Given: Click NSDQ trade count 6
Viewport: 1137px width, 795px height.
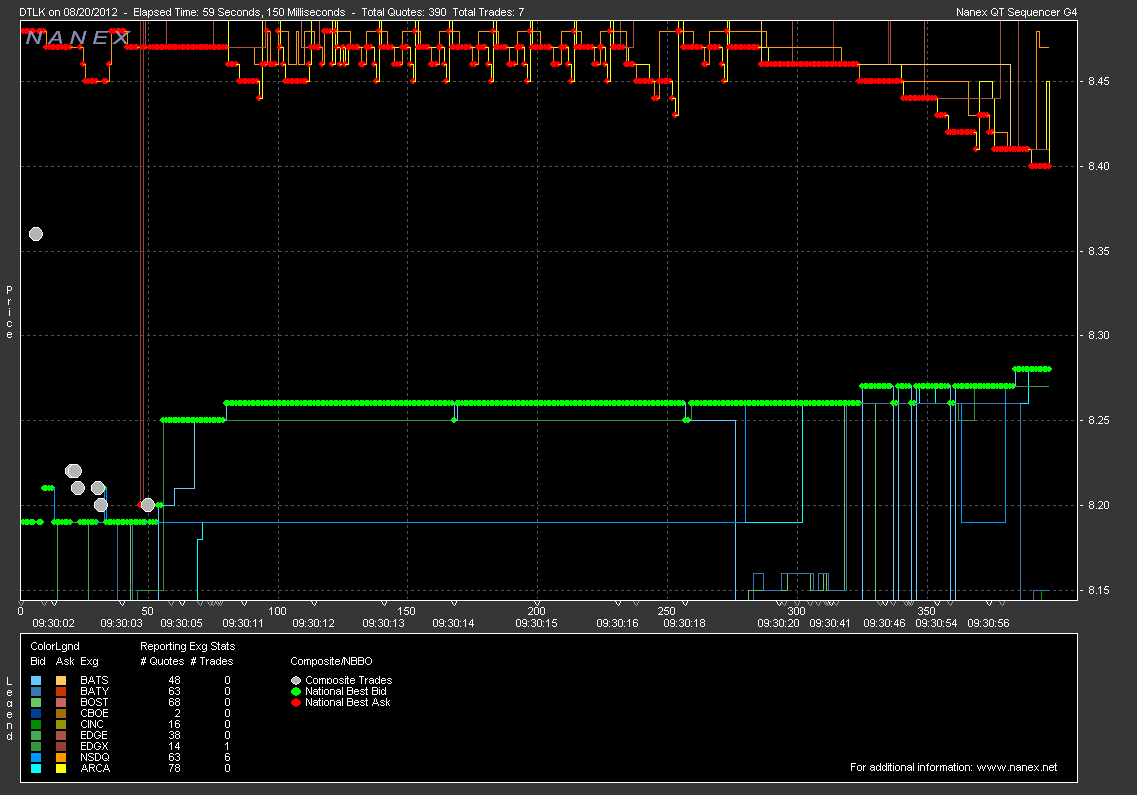Looking at the screenshot, I should click(x=227, y=757).
